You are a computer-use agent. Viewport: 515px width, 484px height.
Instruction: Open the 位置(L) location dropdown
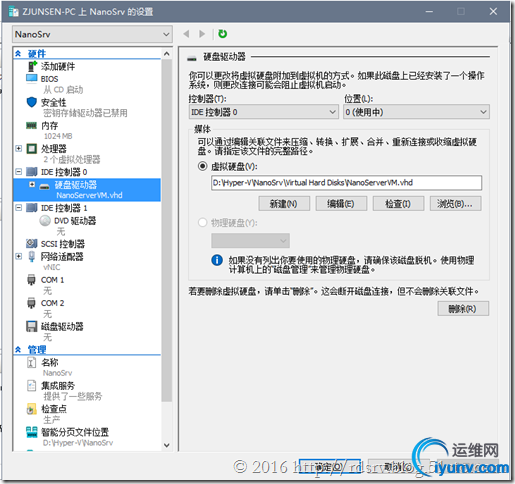pos(416,112)
